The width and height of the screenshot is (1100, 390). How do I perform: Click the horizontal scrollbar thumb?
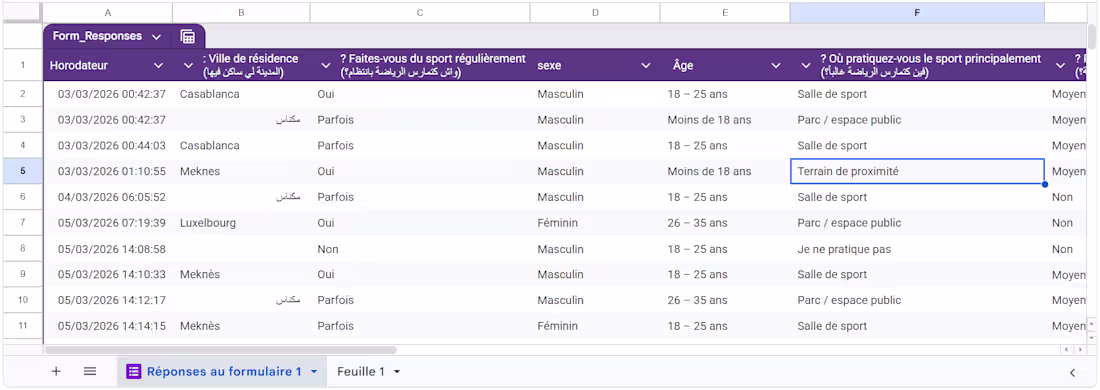coord(220,349)
